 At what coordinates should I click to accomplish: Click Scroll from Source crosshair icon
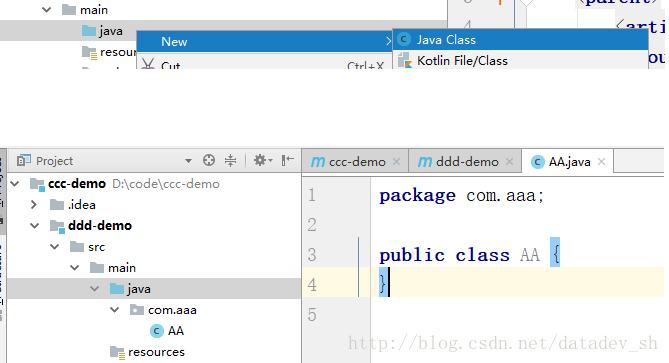[x=209, y=160]
